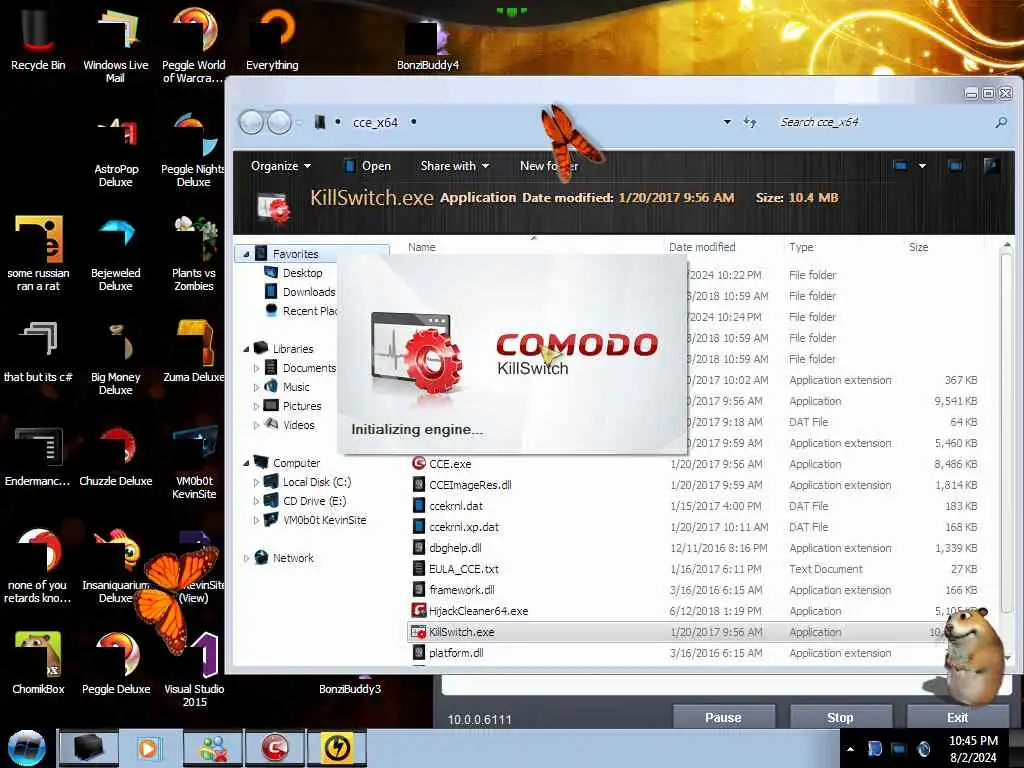This screenshot has height=768, width=1024.
Task: Open the Windows Live Messenger taskbar icon
Action: click(213, 748)
